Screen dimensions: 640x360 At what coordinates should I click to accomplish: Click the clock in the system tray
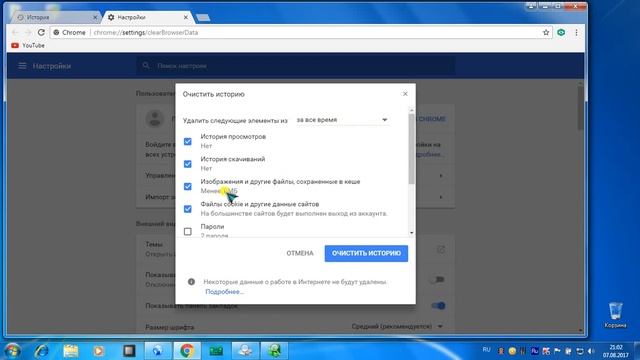pos(616,351)
